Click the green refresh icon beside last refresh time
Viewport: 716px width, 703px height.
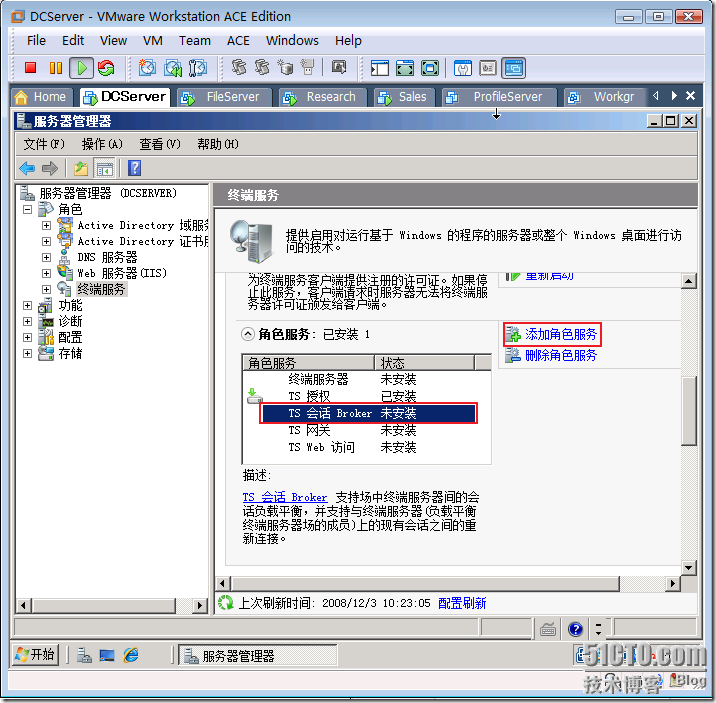coord(226,603)
